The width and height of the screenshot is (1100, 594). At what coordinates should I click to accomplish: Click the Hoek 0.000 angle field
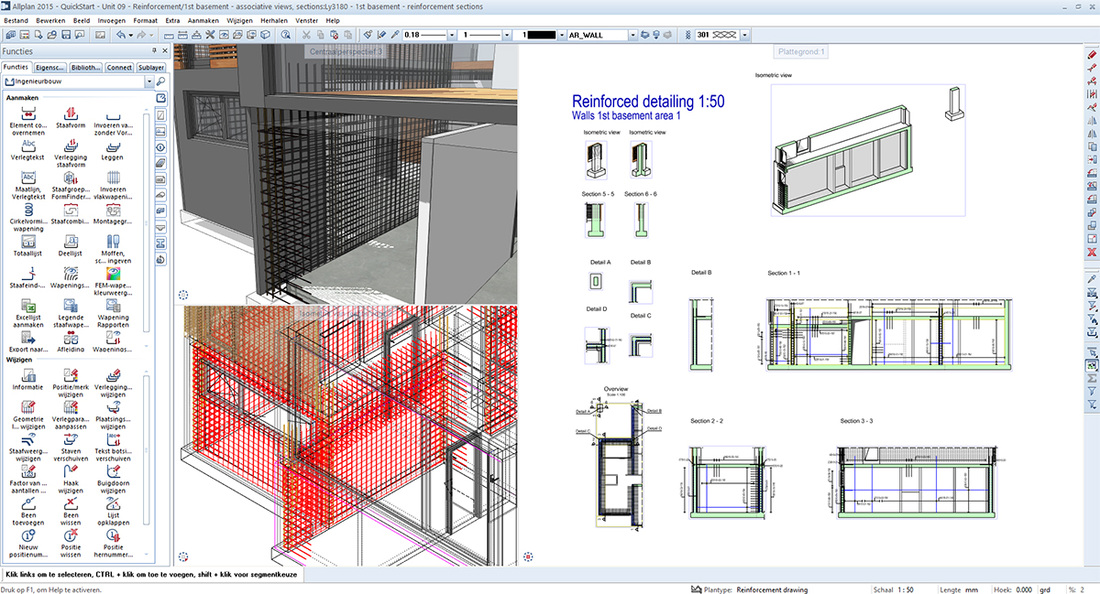pyautogui.click(x=1022, y=590)
